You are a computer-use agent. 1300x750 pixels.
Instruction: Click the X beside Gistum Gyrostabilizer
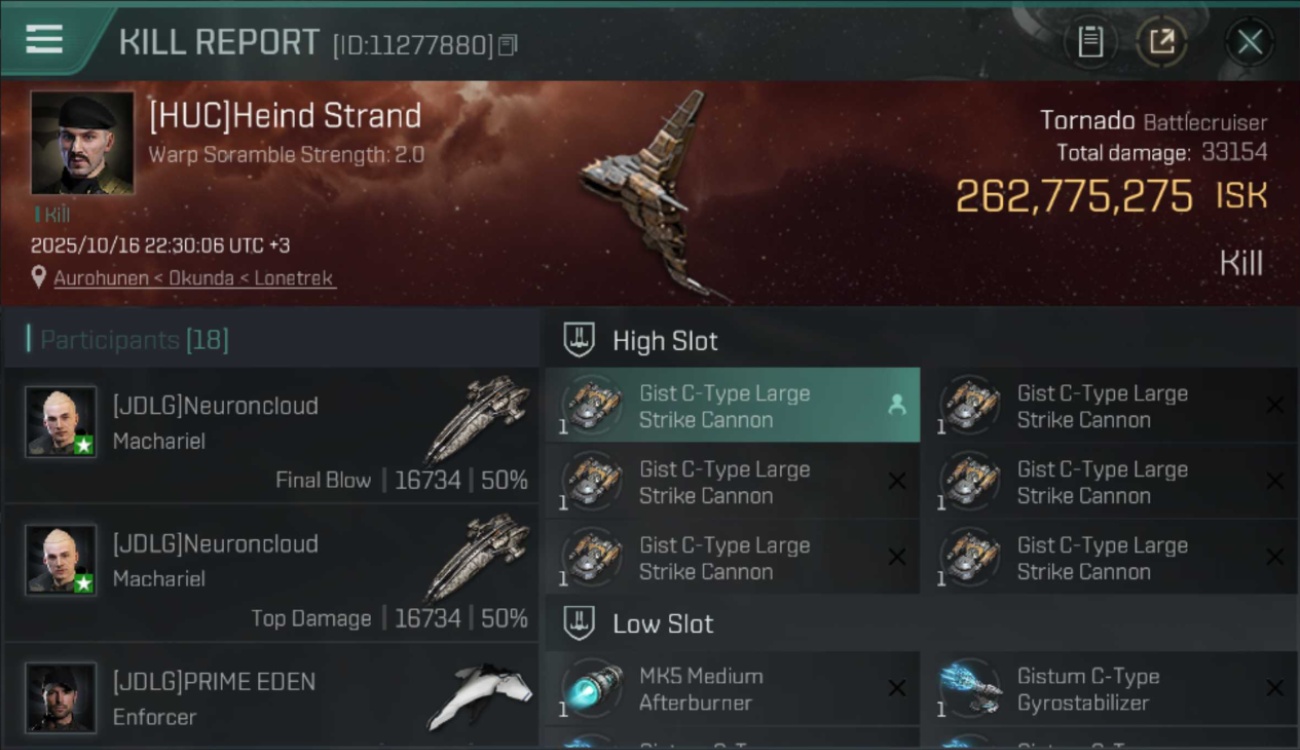1275,688
